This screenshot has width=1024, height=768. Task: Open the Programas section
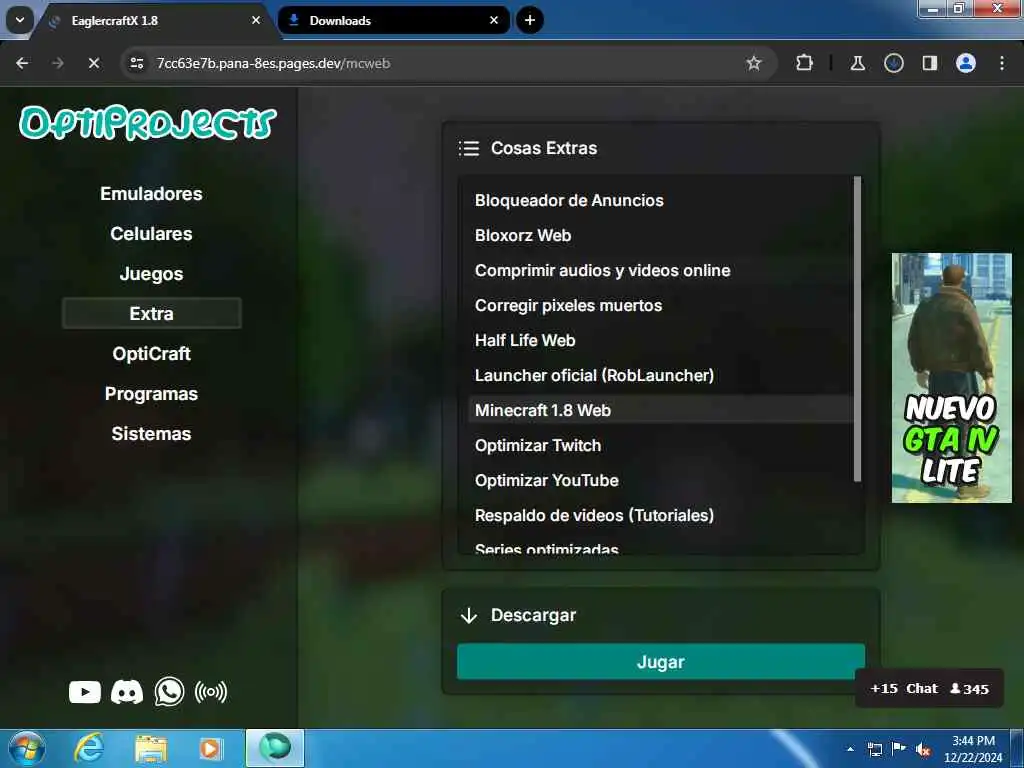tap(152, 394)
